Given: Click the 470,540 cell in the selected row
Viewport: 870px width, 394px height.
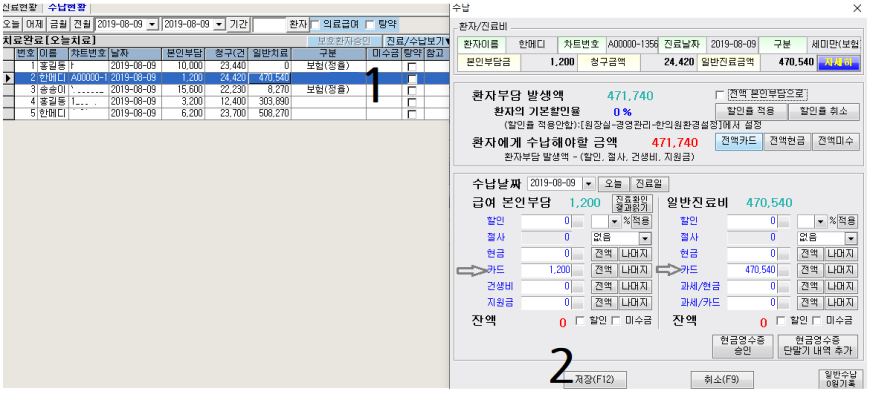Looking at the screenshot, I should coord(269,78).
